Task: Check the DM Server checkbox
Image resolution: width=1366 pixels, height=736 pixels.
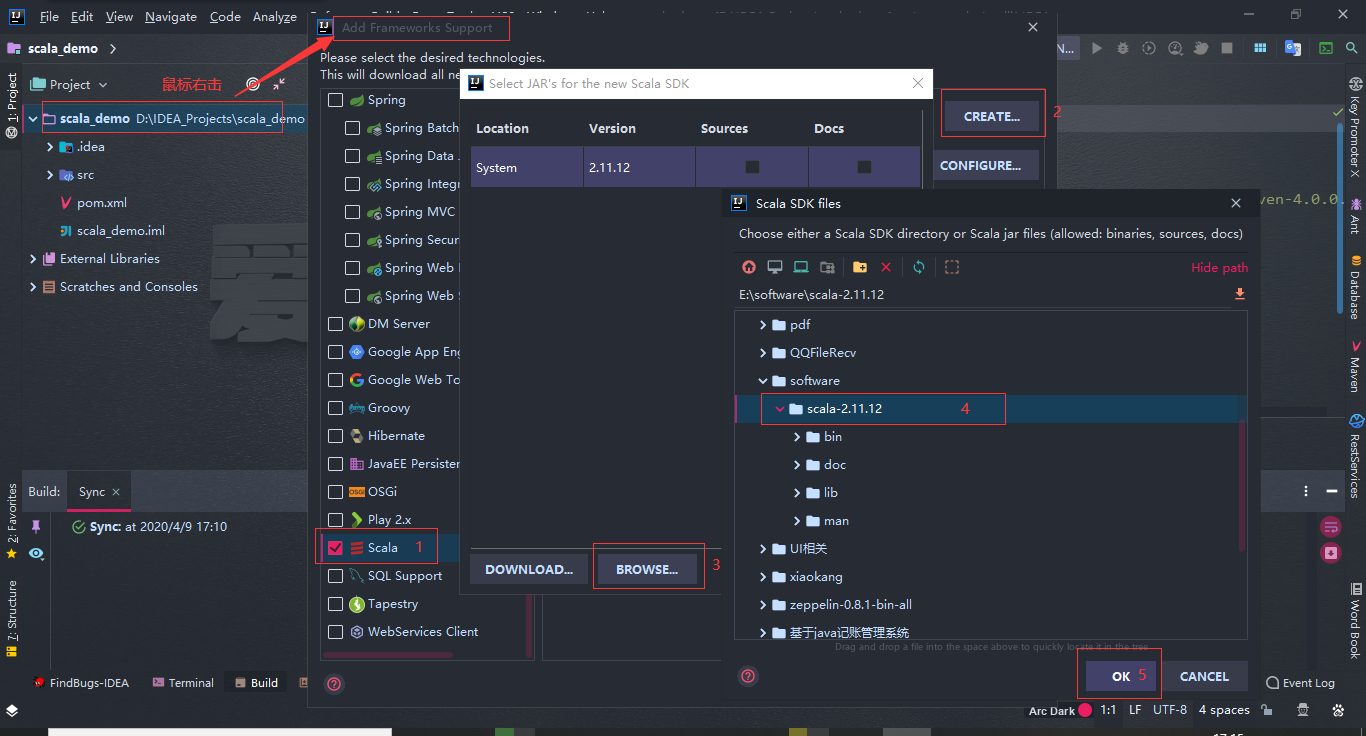Action: tap(335, 324)
